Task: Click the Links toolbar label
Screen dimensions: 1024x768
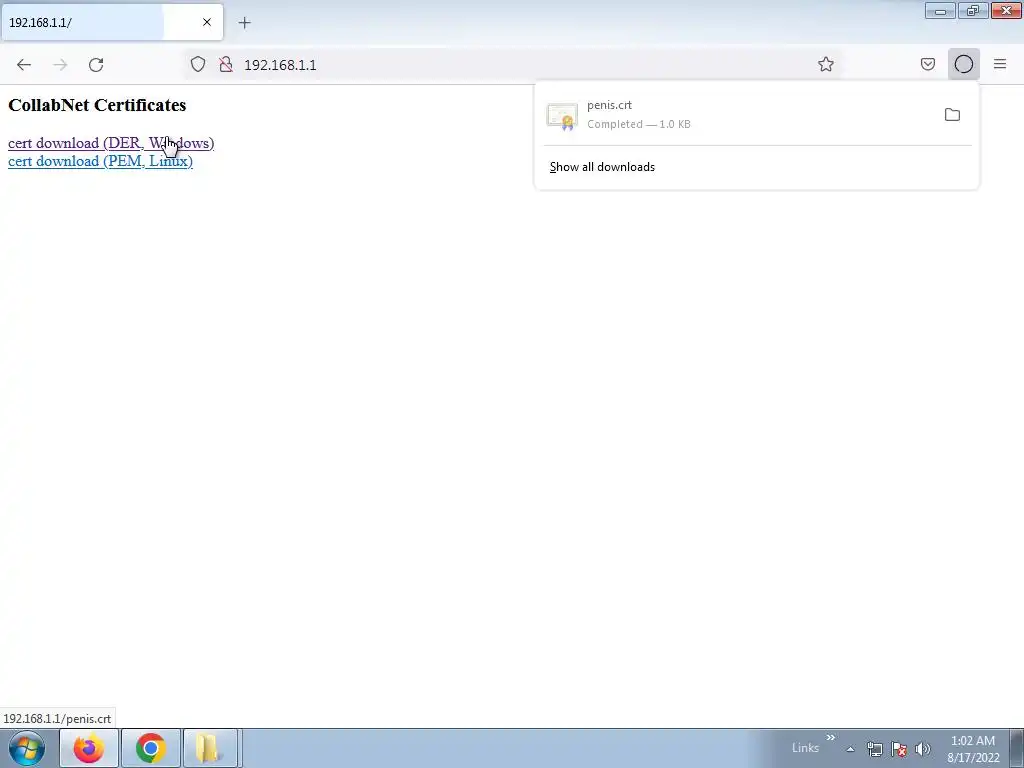Action: tap(805, 748)
